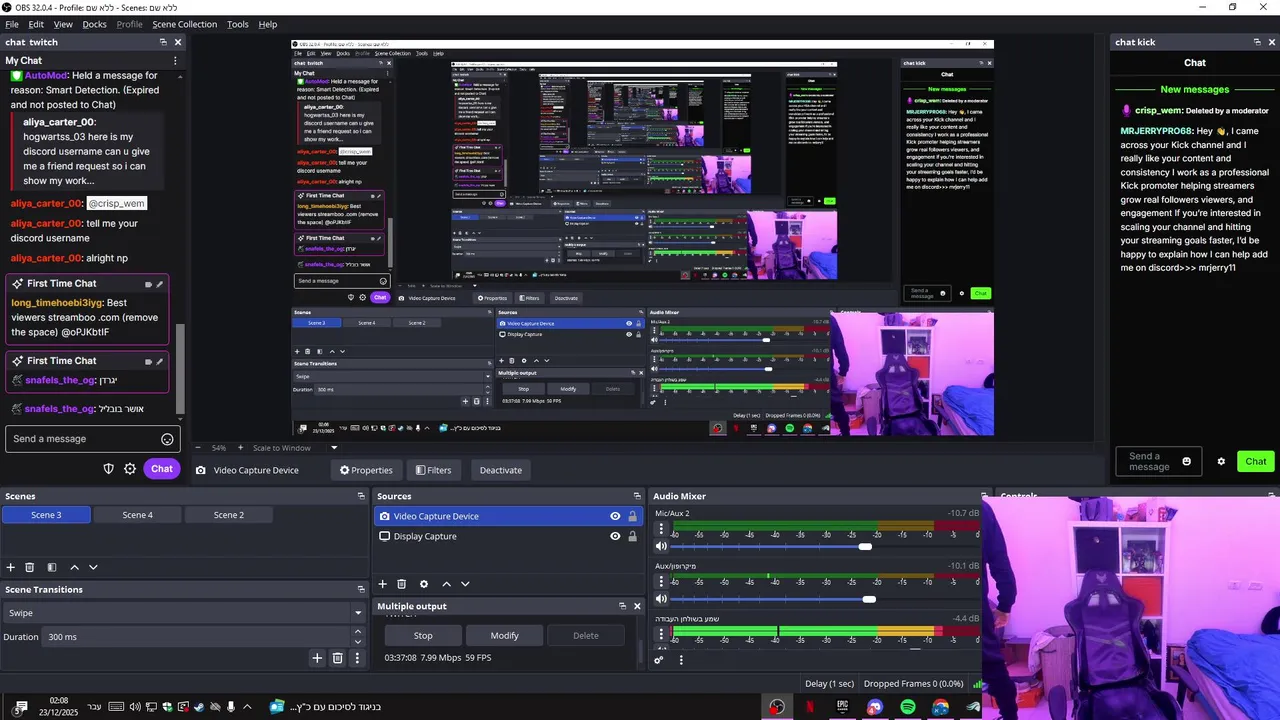Open the transition properties three-dot menu
The width and height of the screenshot is (1280, 720).
point(357,658)
